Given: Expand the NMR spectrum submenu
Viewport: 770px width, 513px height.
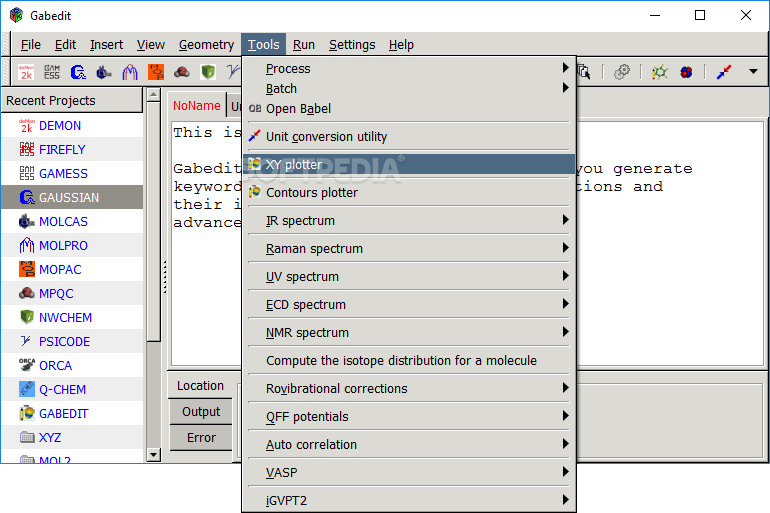Looking at the screenshot, I should click(409, 332).
